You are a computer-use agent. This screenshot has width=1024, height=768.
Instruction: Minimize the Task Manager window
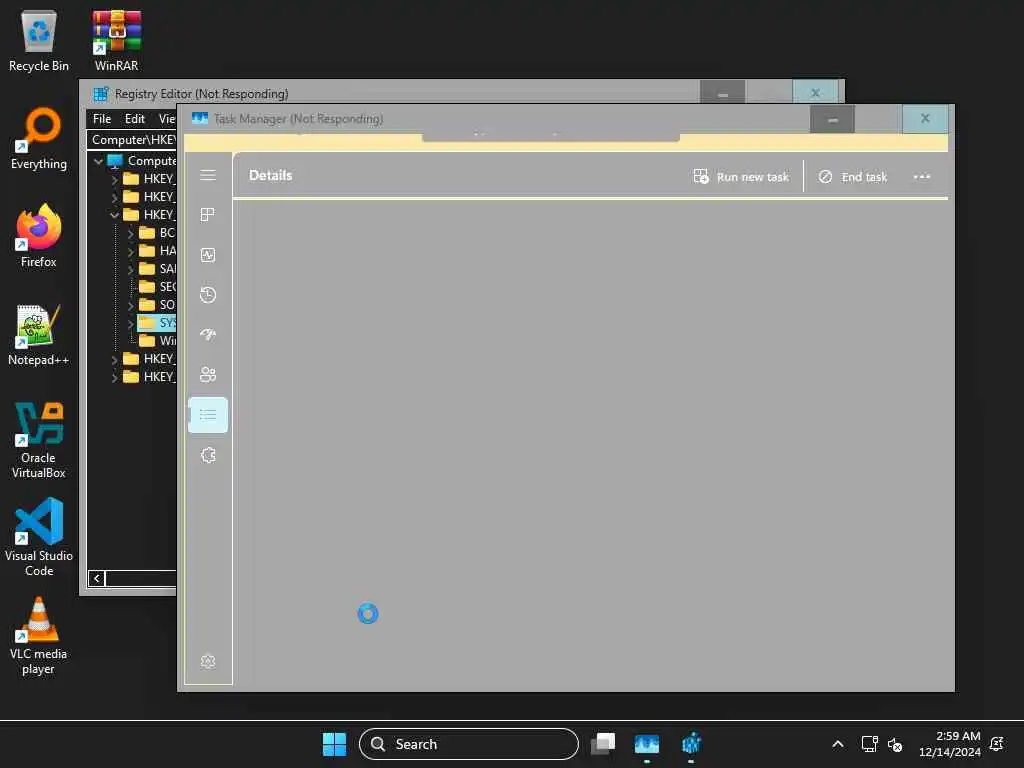tap(832, 119)
